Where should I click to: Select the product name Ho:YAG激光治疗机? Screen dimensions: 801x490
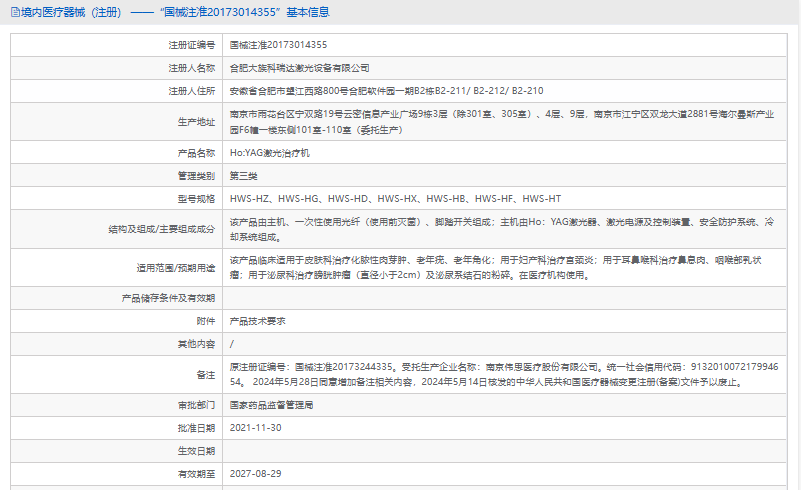click(x=270, y=153)
